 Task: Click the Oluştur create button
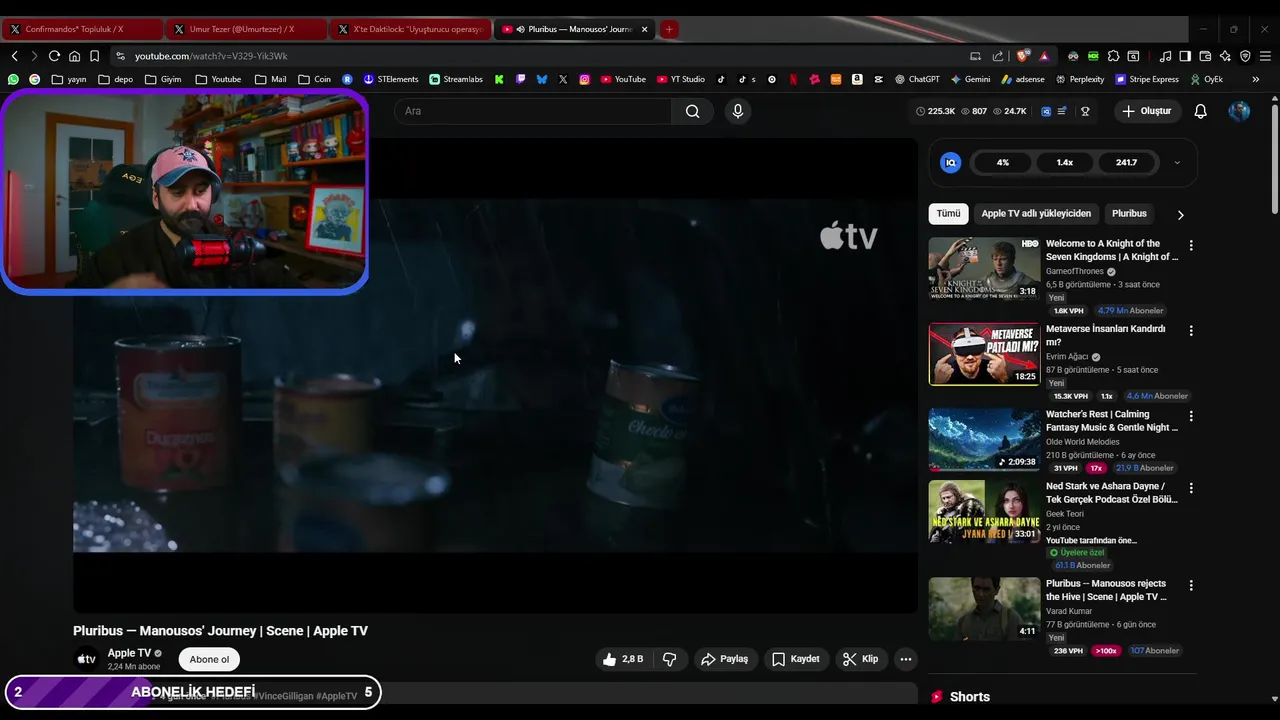tap(1146, 111)
